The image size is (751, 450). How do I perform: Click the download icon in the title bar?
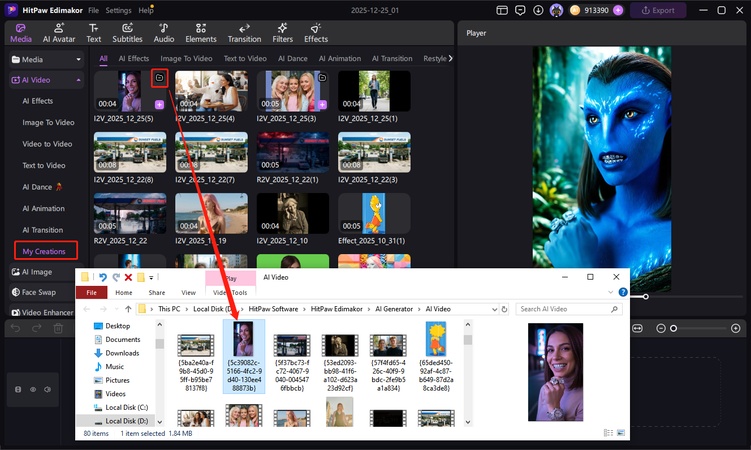(538, 10)
